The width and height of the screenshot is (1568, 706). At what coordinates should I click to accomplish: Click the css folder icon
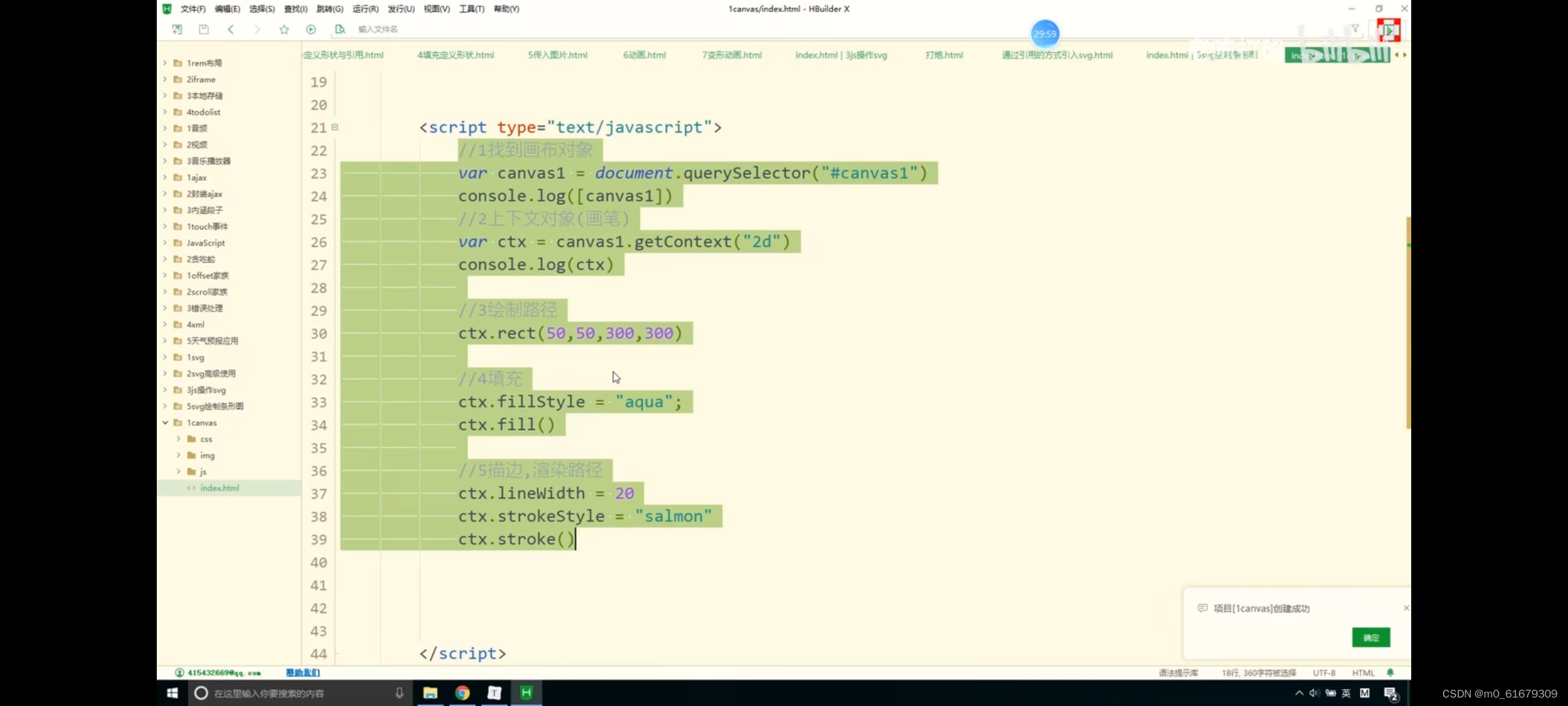[x=191, y=439]
